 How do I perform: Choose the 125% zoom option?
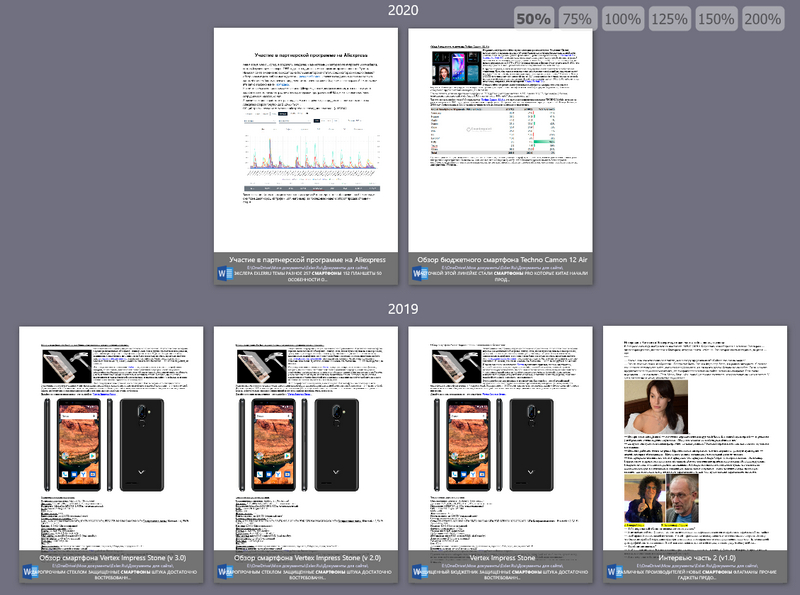click(670, 18)
